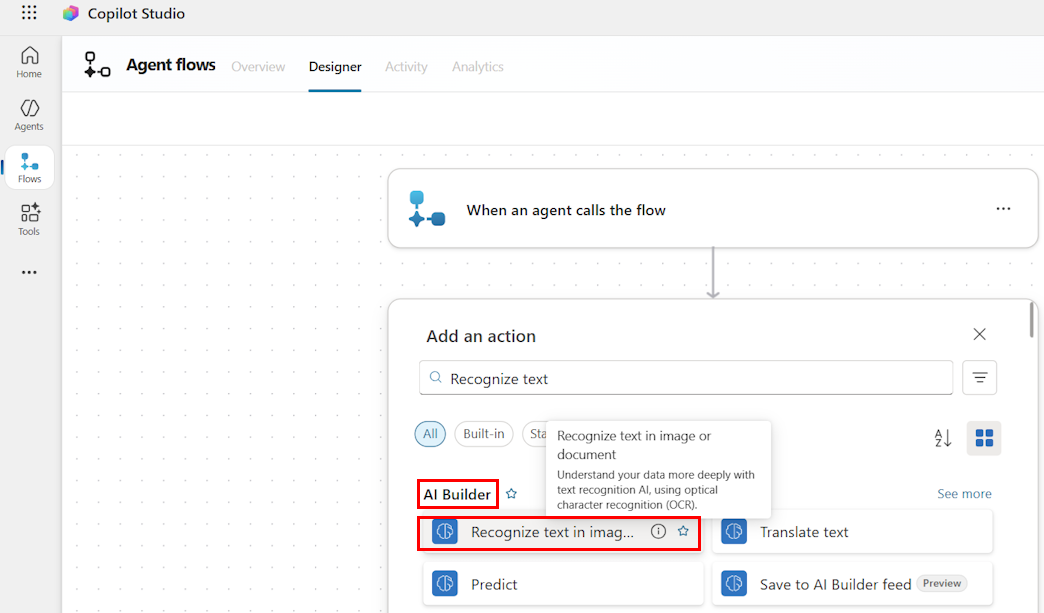Open the Activity tab

pyautogui.click(x=406, y=67)
